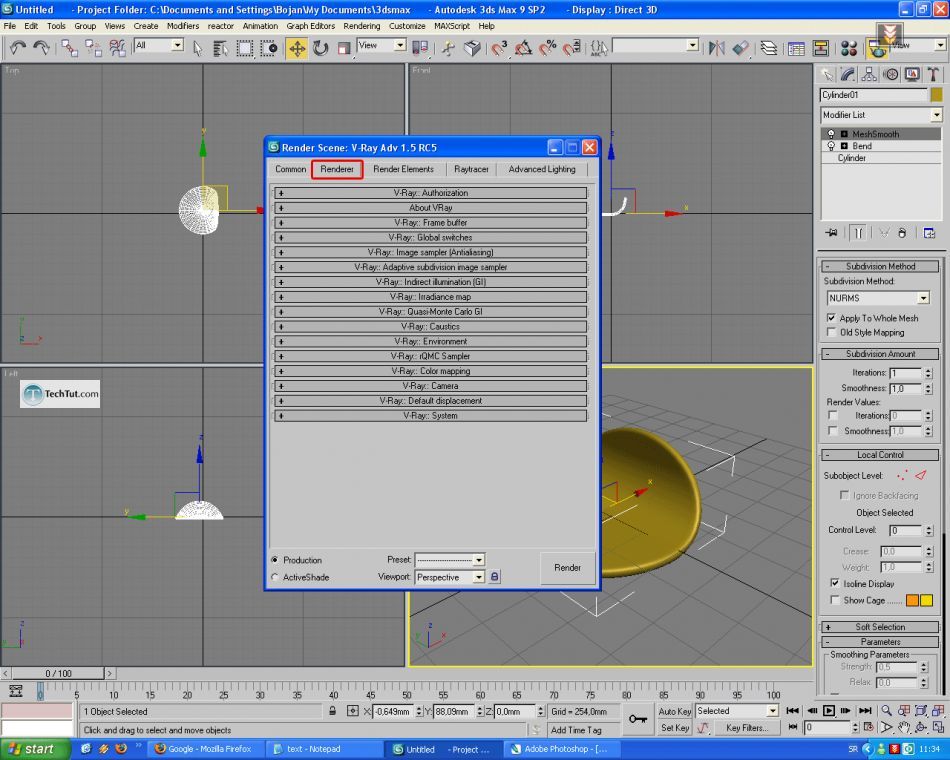Open the Viewport Perspective dropdown
Image resolution: width=950 pixels, height=760 pixels.
479,577
